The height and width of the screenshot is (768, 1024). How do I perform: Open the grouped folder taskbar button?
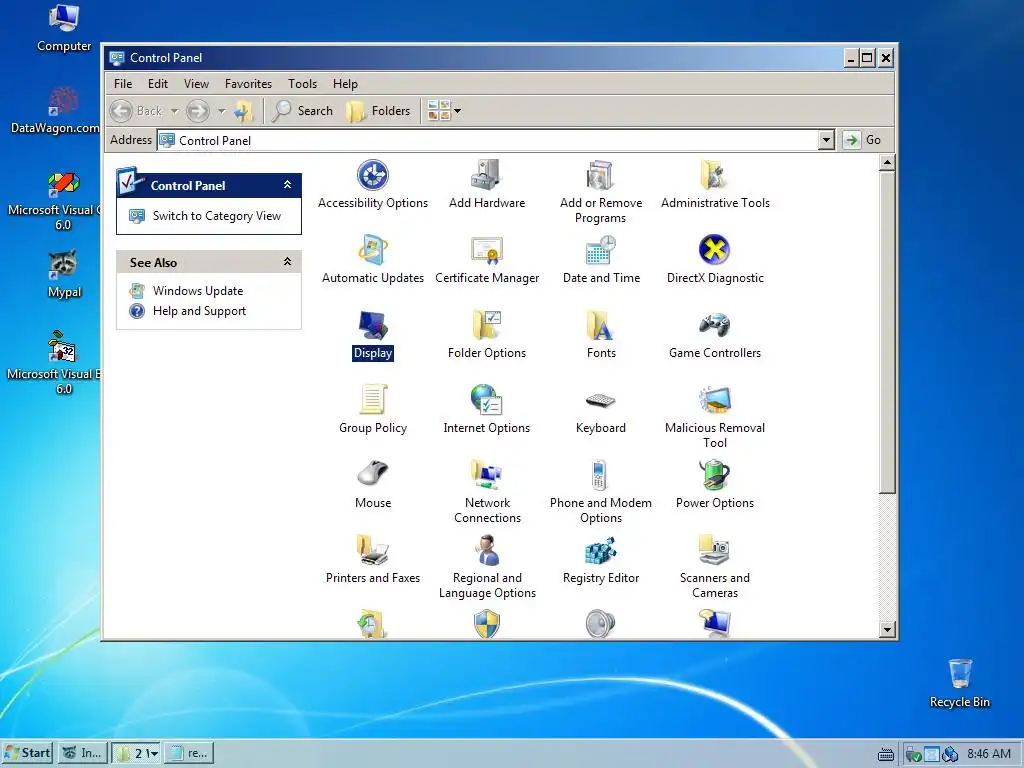click(136, 753)
